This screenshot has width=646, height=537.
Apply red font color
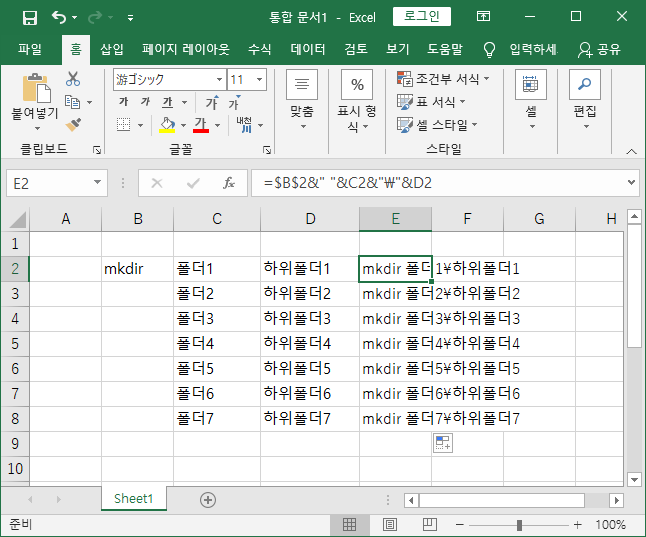click(x=201, y=124)
